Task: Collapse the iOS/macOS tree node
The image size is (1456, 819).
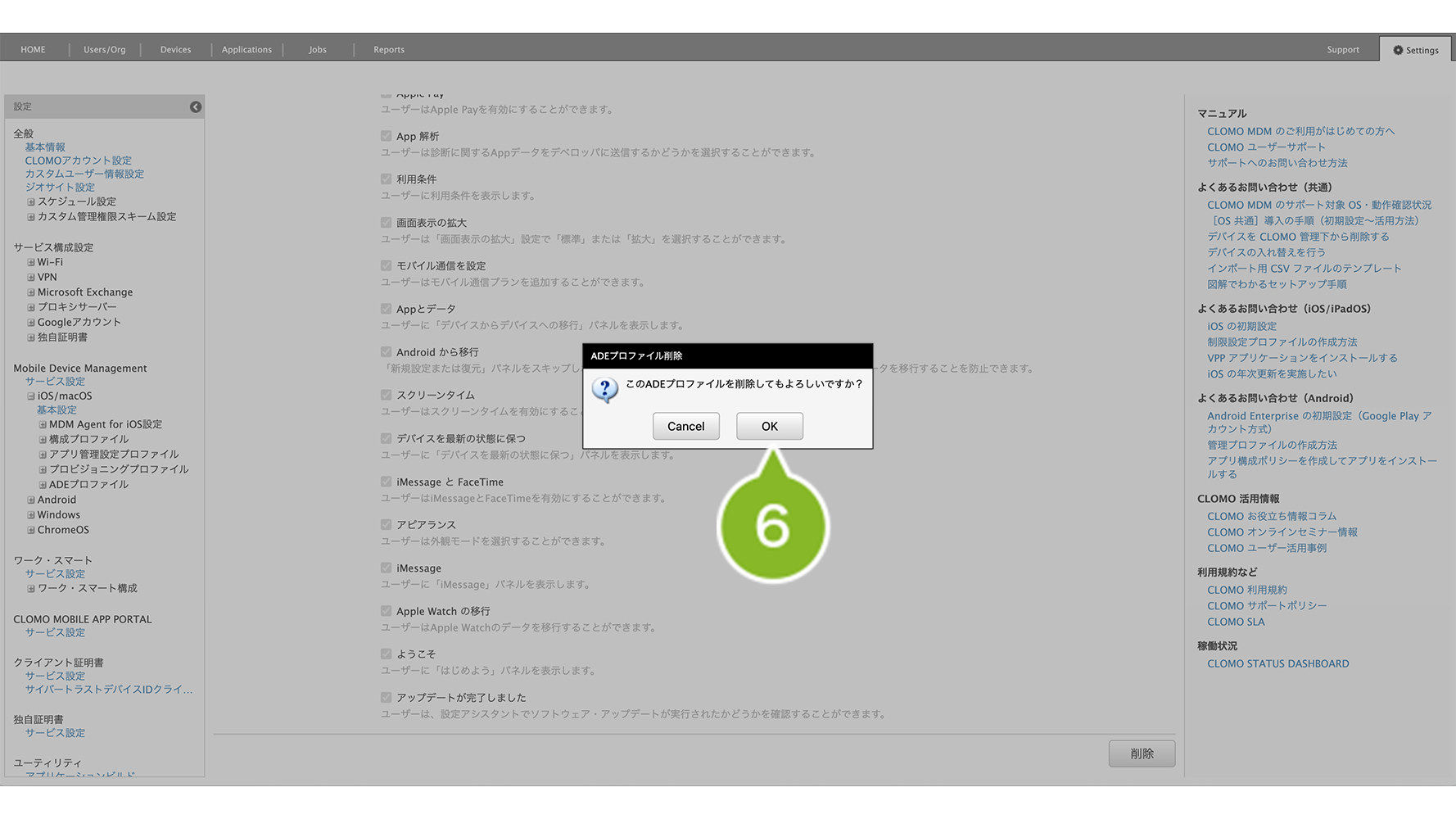Action: pos(31,396)
